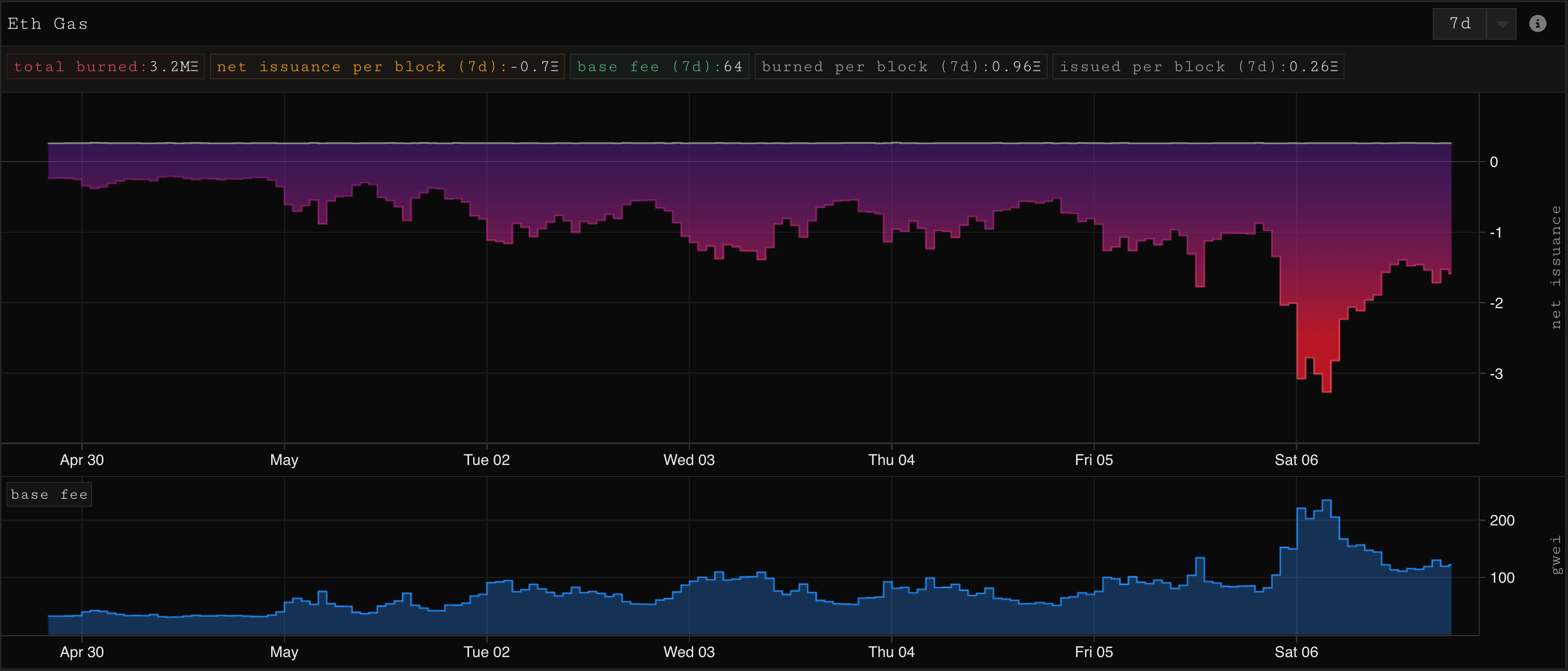Click the base fee peak above 200 gwei

click(x=1326, y=501)
